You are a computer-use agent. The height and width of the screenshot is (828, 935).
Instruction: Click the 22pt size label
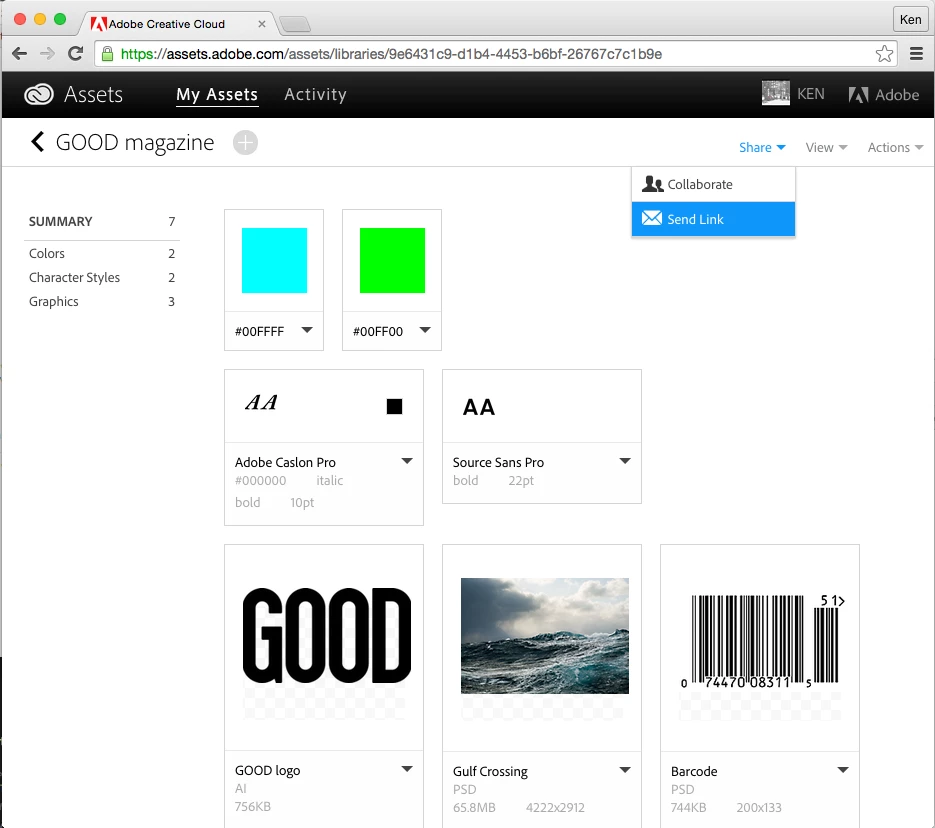click(521, 480)
